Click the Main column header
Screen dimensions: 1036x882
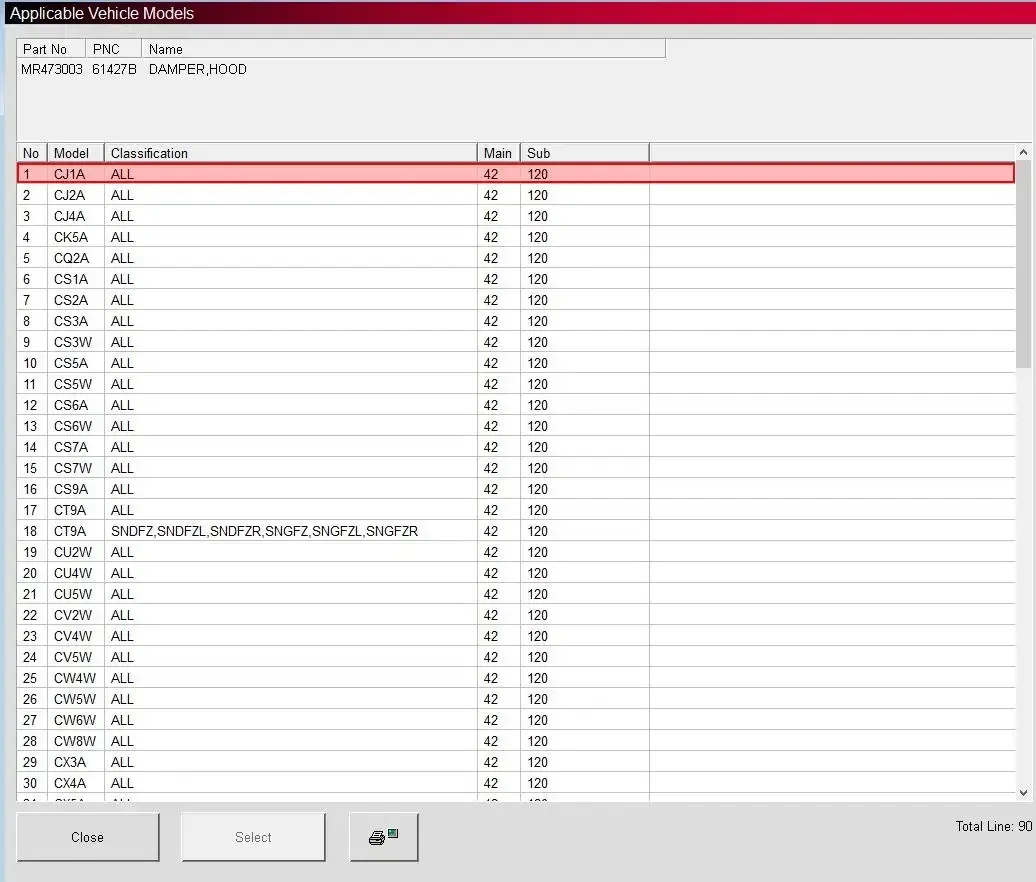pyautogui.click(x=498, y=153)
